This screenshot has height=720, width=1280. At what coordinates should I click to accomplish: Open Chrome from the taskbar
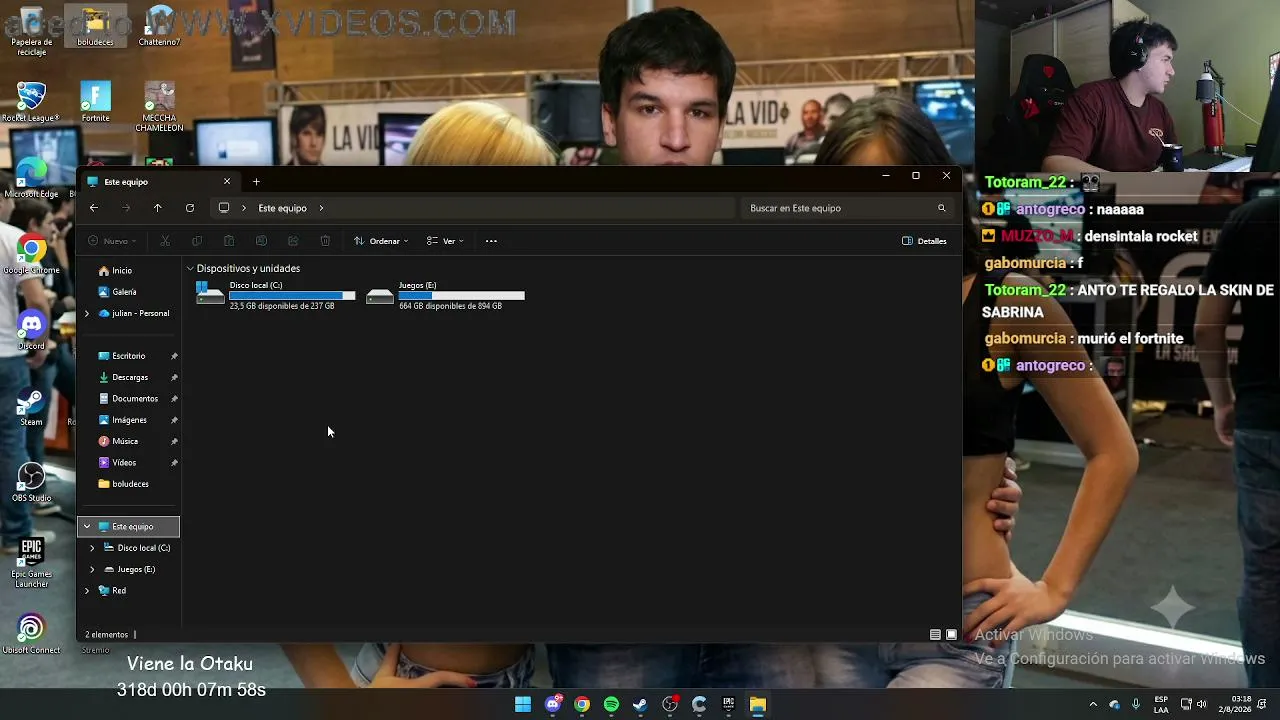(x=582, y=704)
